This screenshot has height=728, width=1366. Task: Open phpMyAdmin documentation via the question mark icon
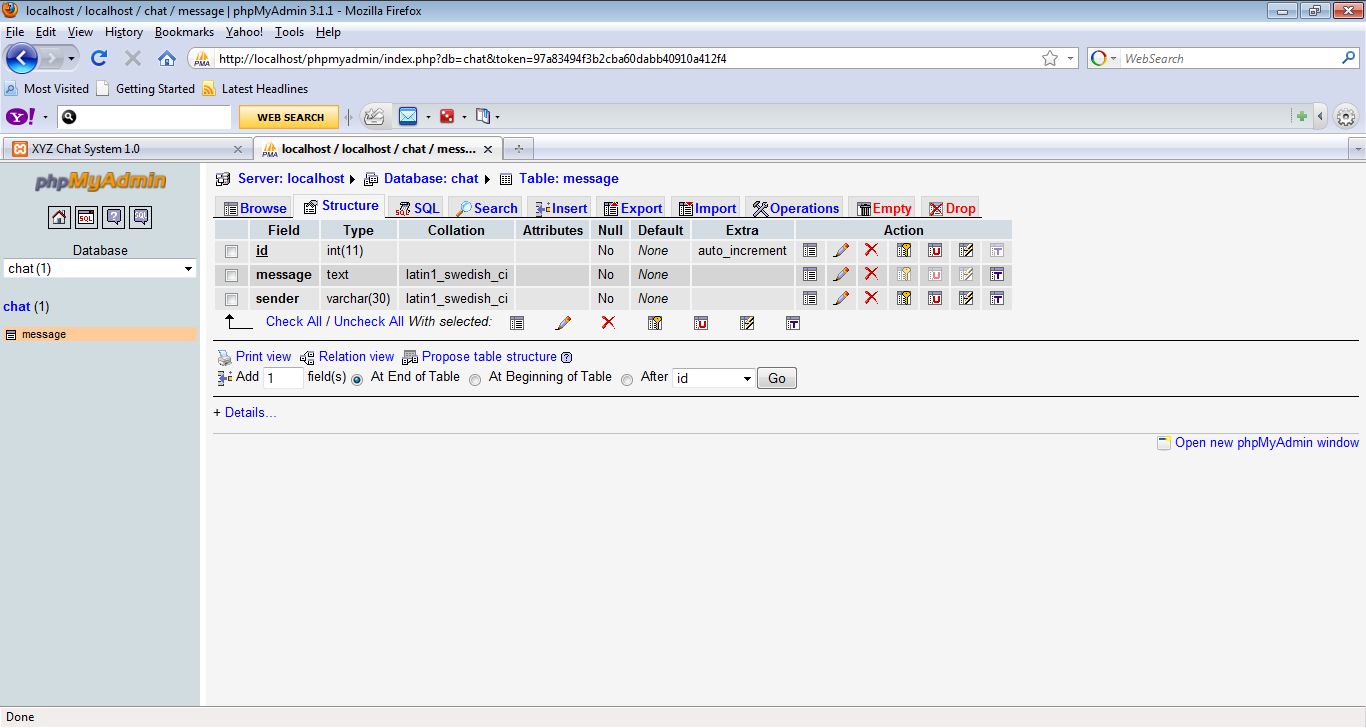113,217
